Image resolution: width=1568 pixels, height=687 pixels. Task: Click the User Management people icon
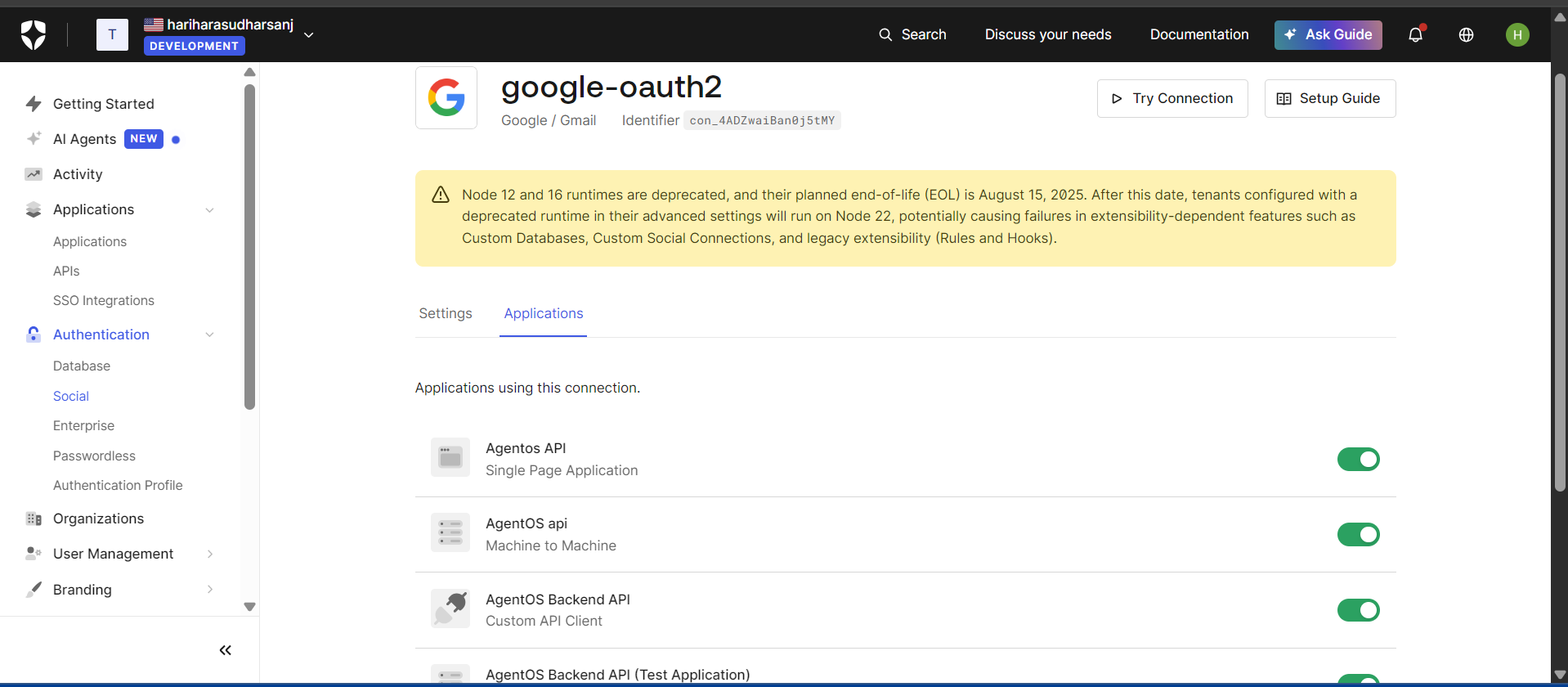point(34,554)
